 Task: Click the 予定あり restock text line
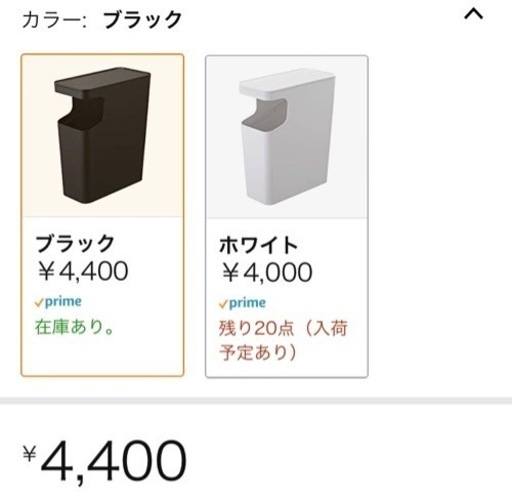coord(258,352)
